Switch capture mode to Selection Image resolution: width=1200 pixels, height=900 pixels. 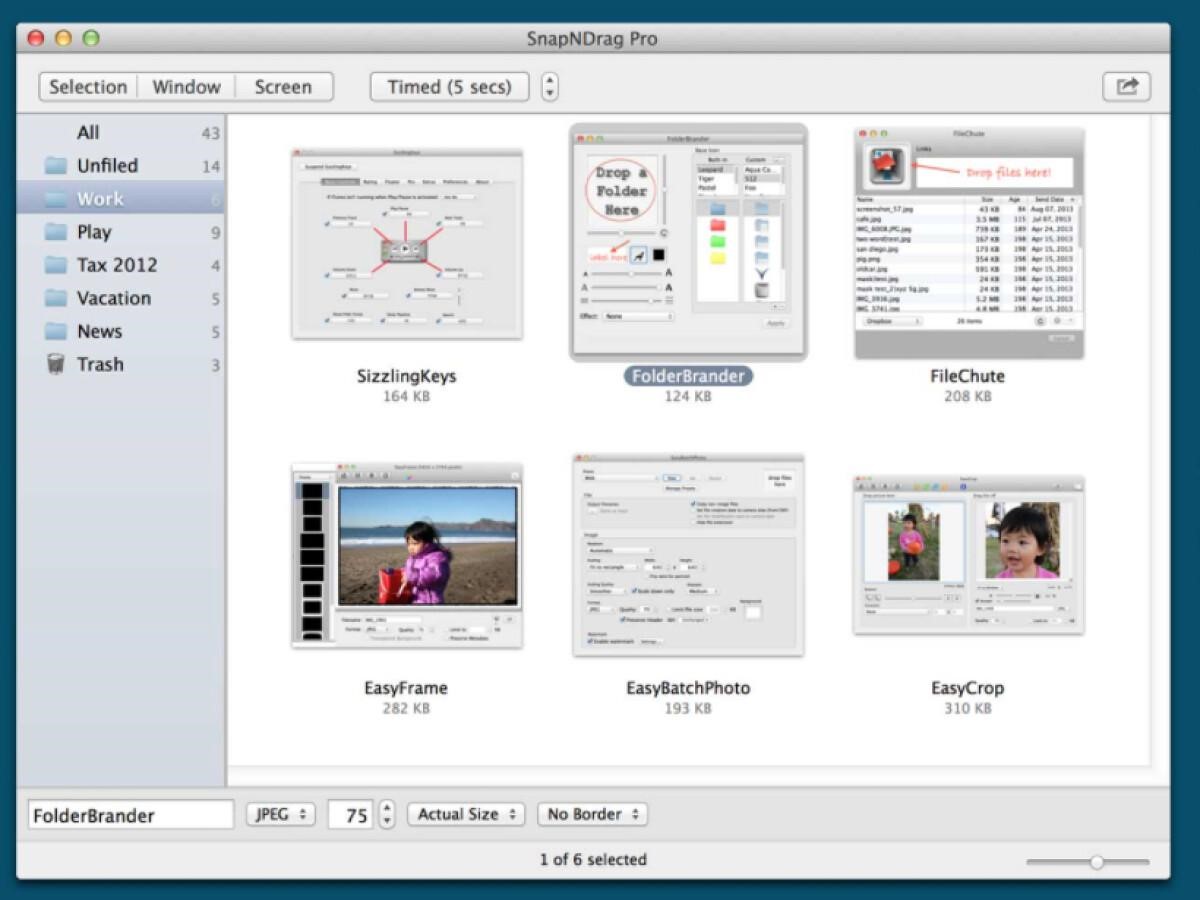pos(88,87)
